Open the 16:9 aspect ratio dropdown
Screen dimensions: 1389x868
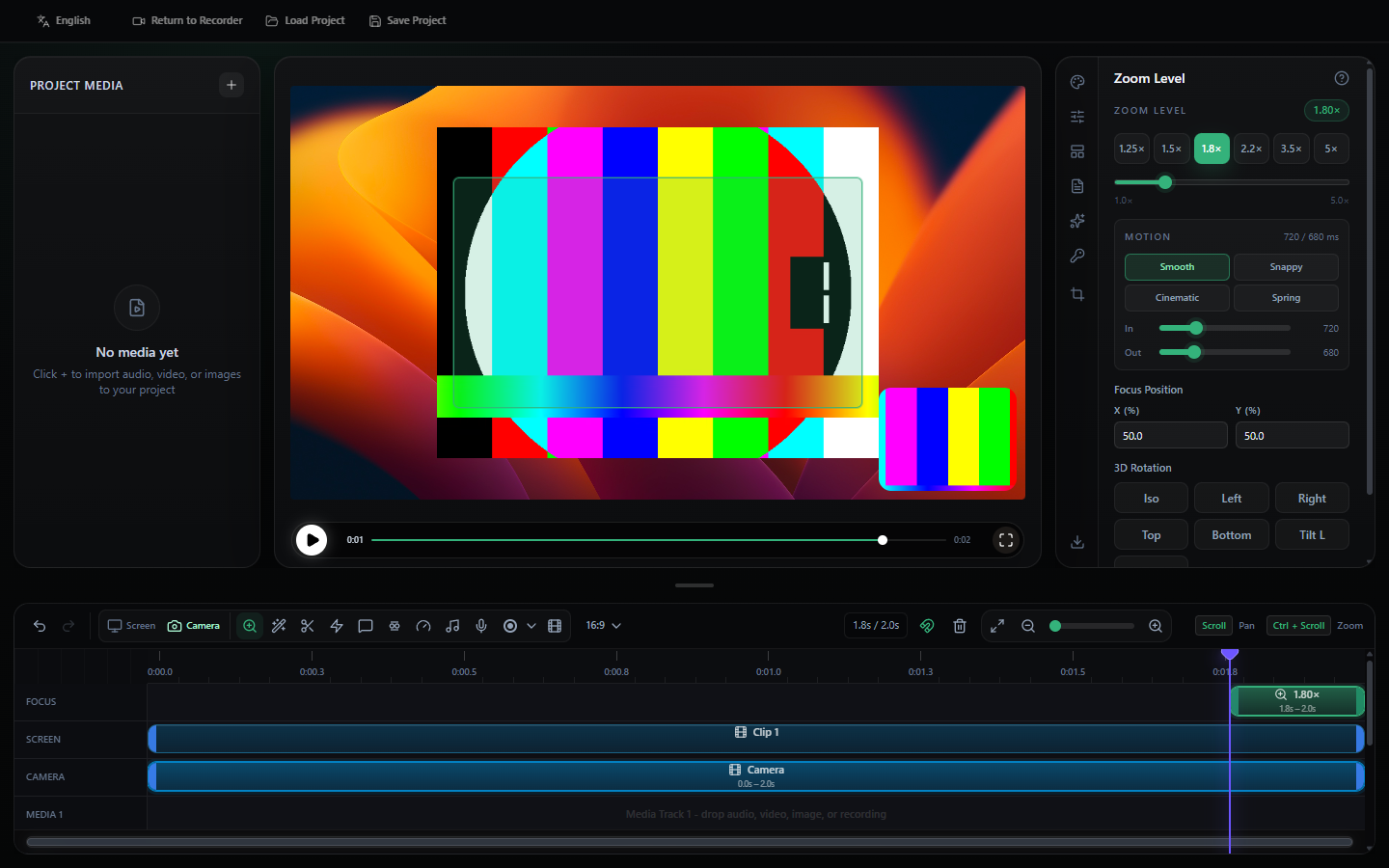click(x=604, y=626)
